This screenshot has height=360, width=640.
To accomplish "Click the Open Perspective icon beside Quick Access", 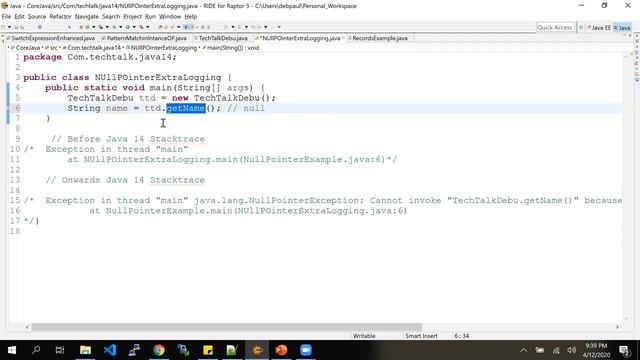I will pyautogui.click(x=581, y=27).
